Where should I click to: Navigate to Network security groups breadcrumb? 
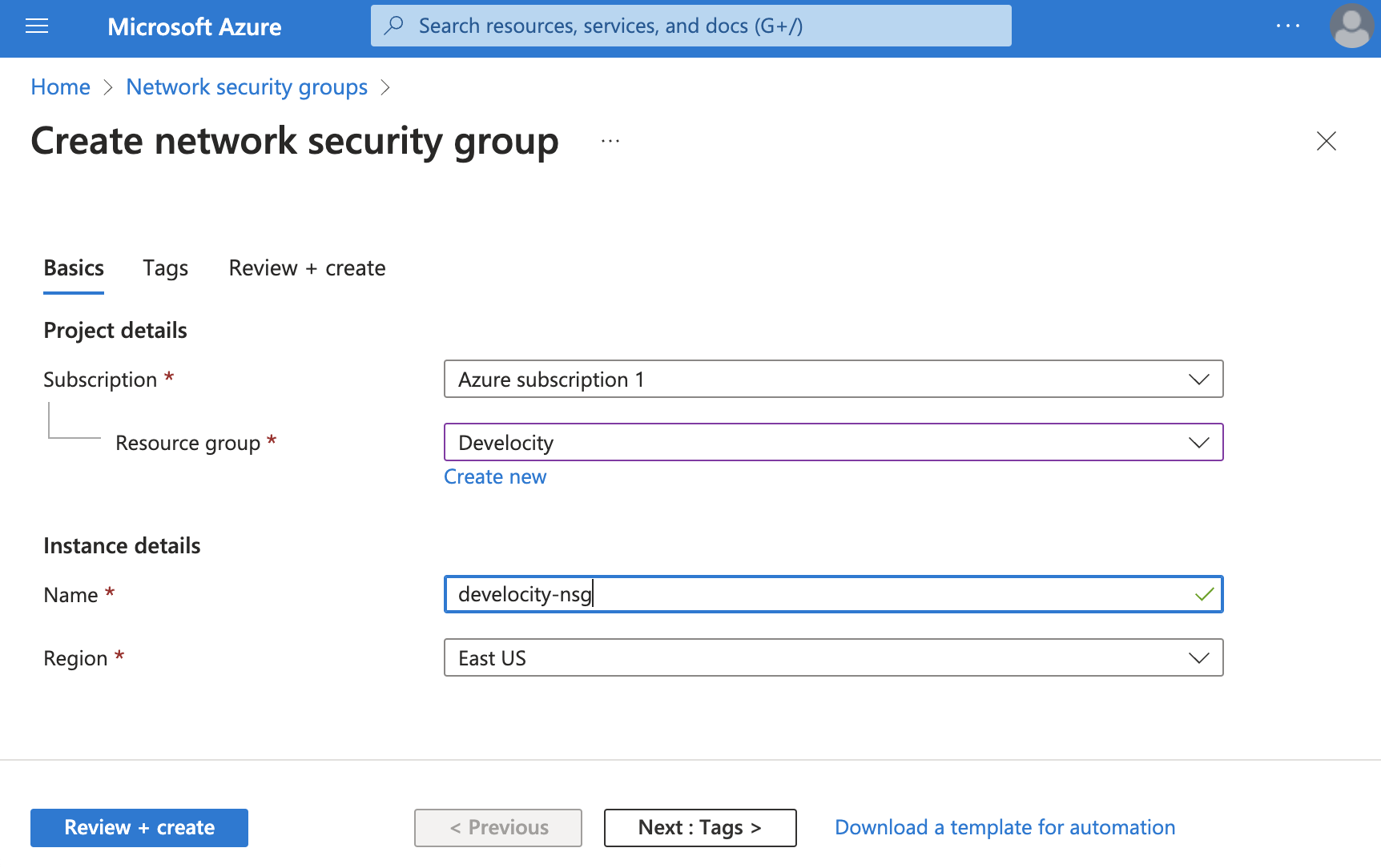(x=246, y=86)
